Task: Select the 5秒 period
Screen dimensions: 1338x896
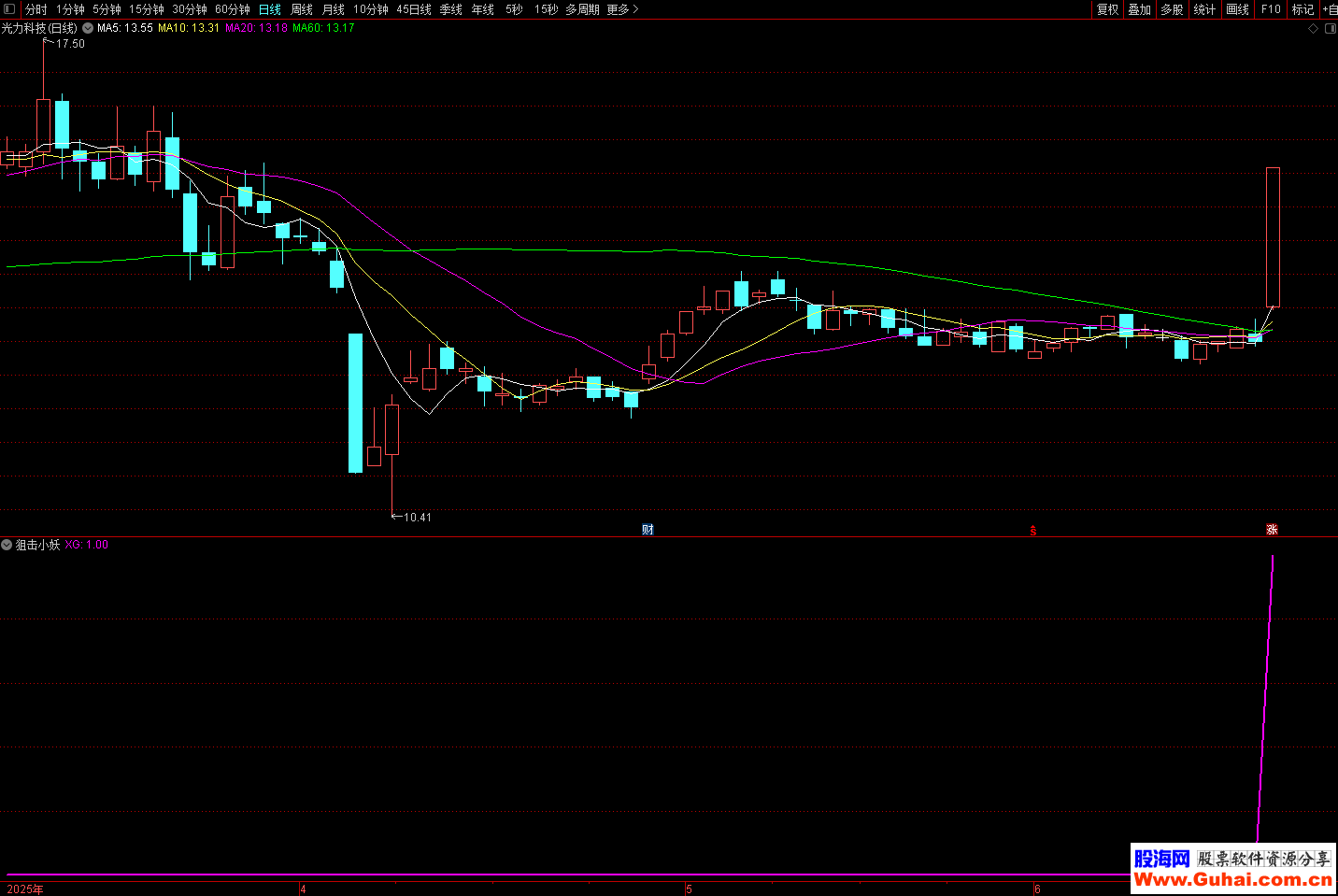Action: coord(514,9)
